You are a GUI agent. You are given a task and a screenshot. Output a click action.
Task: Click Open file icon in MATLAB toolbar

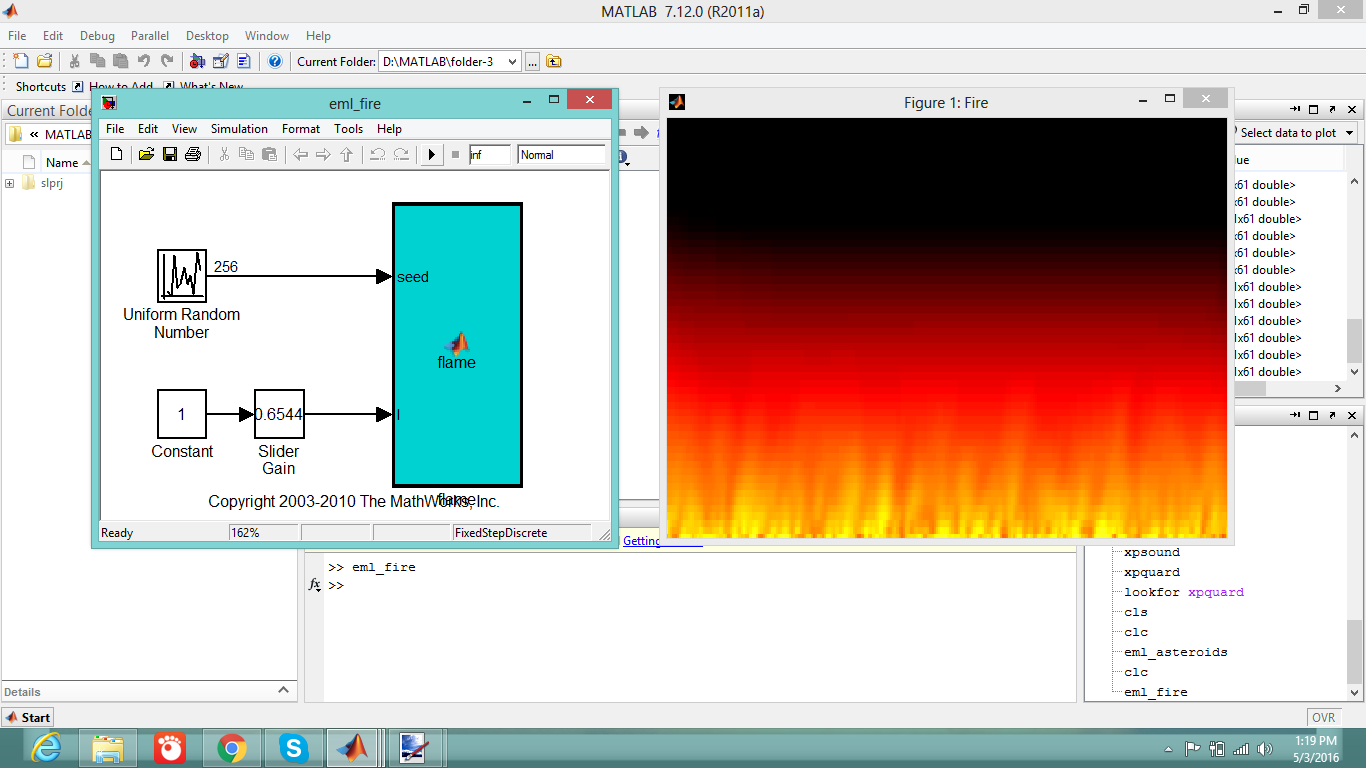pyautogui.click(x=44, y=61)
